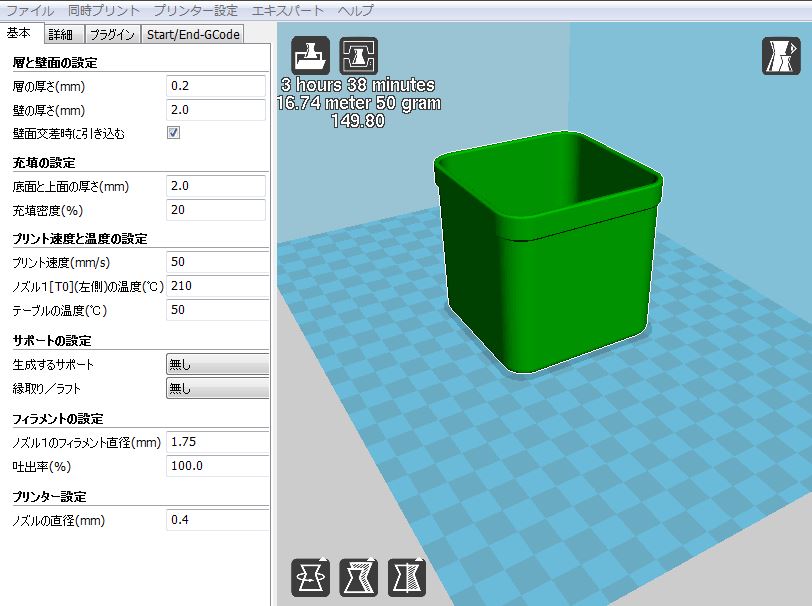Click the Load model icon

pyautogui.click(x=311, y=55)
